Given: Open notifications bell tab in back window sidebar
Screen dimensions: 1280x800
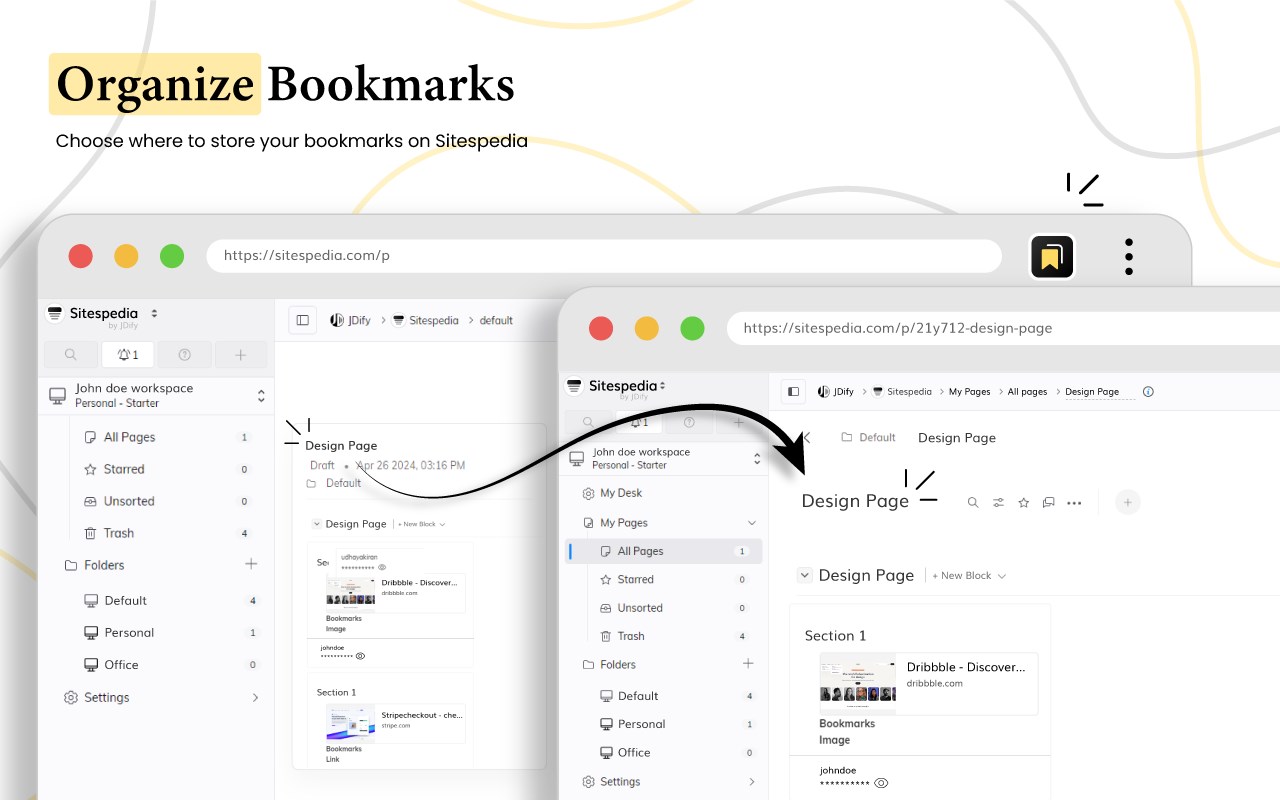Looking at the screenshot, I should point(128,354).
